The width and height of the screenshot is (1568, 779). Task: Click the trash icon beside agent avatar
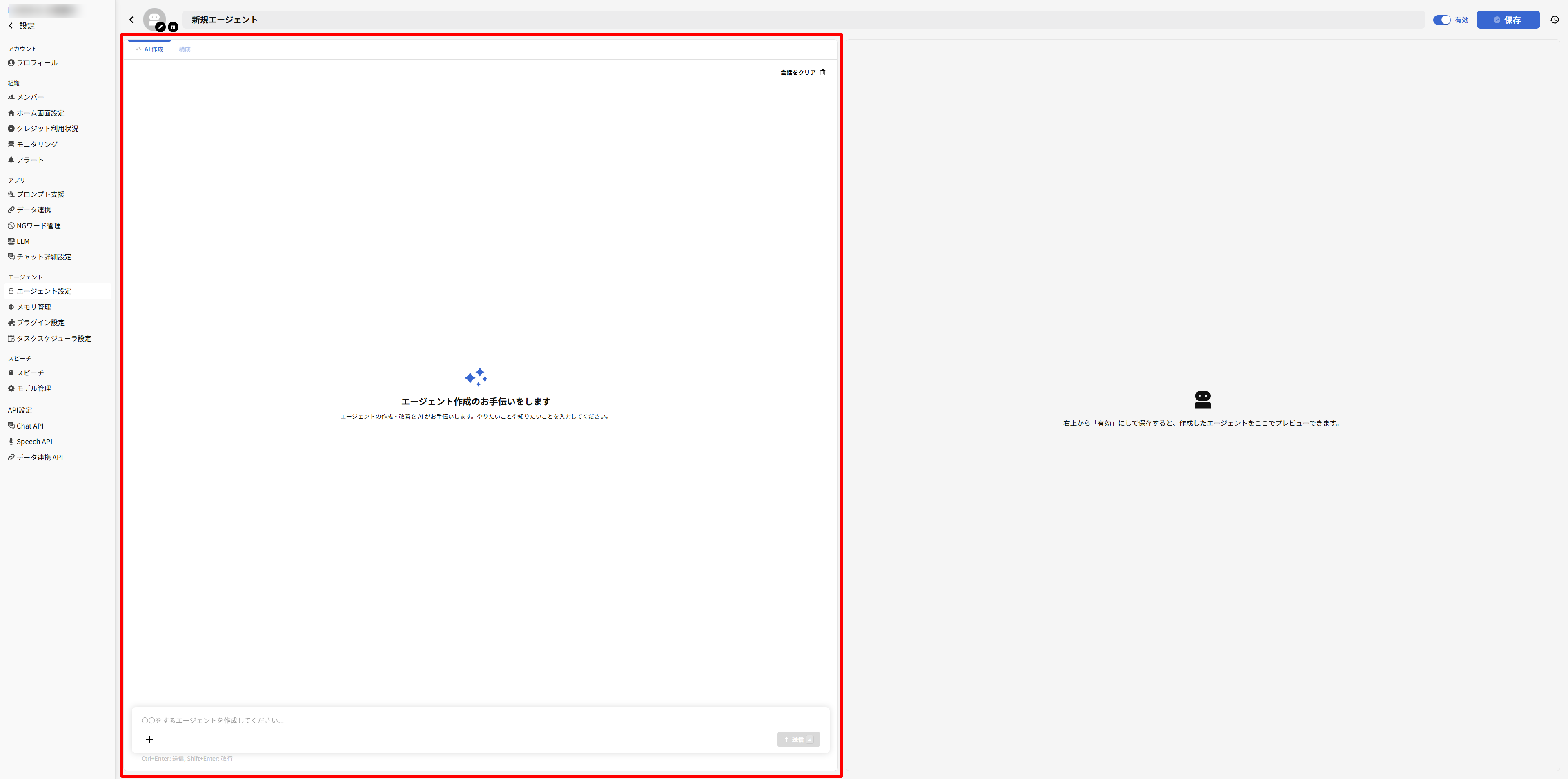click(x=173, y=27)
